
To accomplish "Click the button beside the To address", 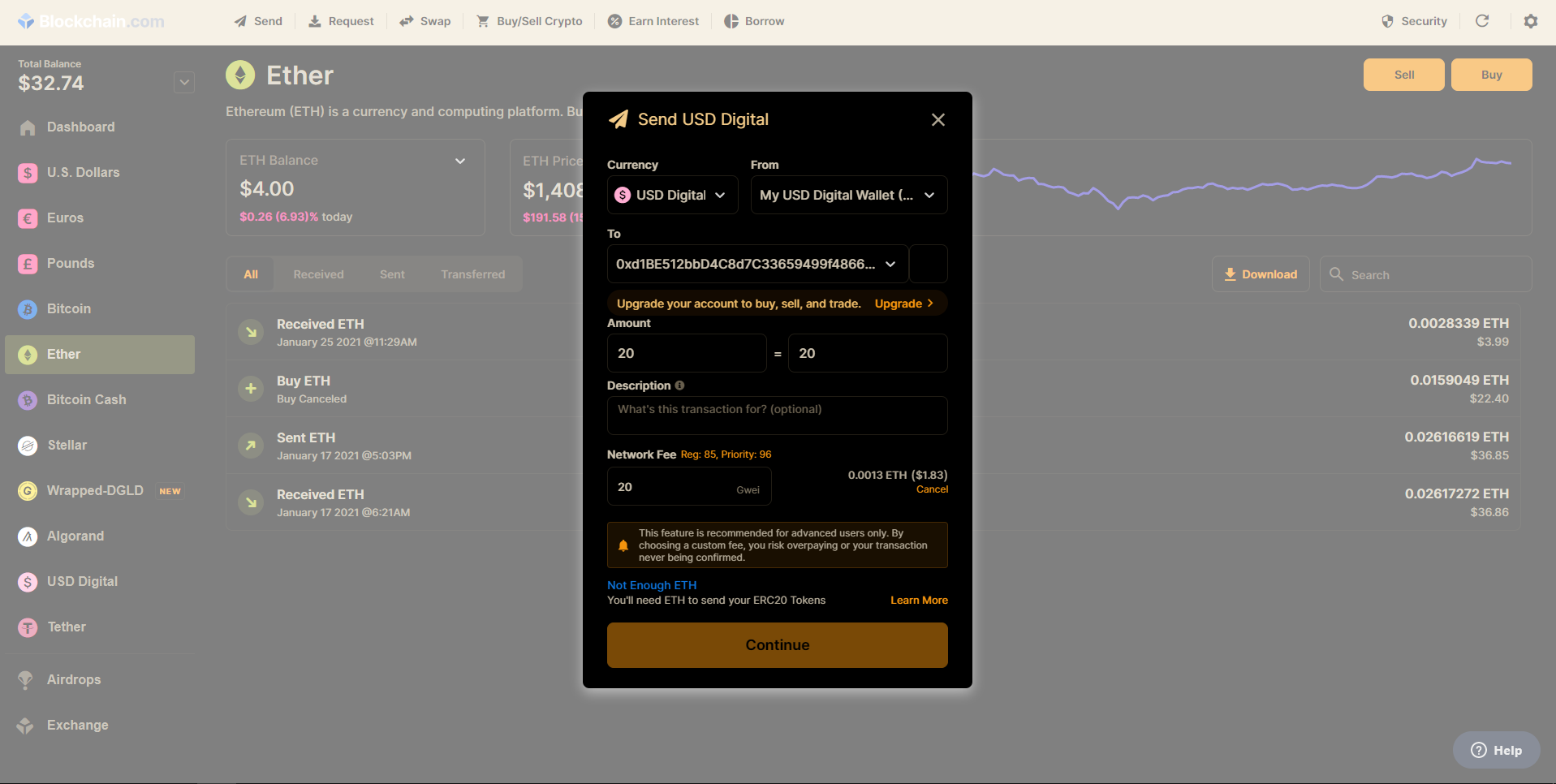I will (929, 264).
